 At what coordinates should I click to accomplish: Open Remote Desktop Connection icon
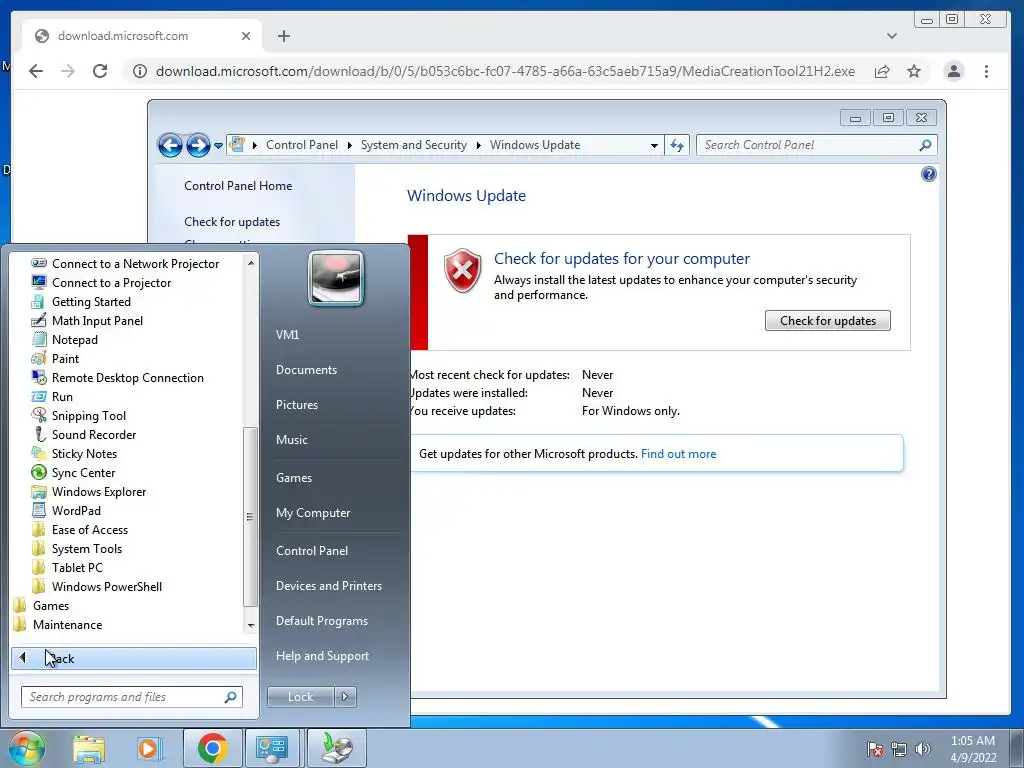point(39,377)
